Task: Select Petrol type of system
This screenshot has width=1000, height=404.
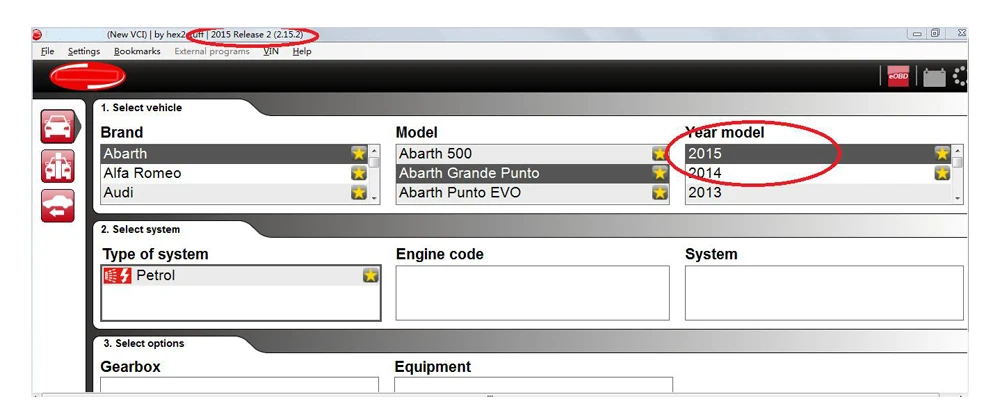Action: coord(241,276)
